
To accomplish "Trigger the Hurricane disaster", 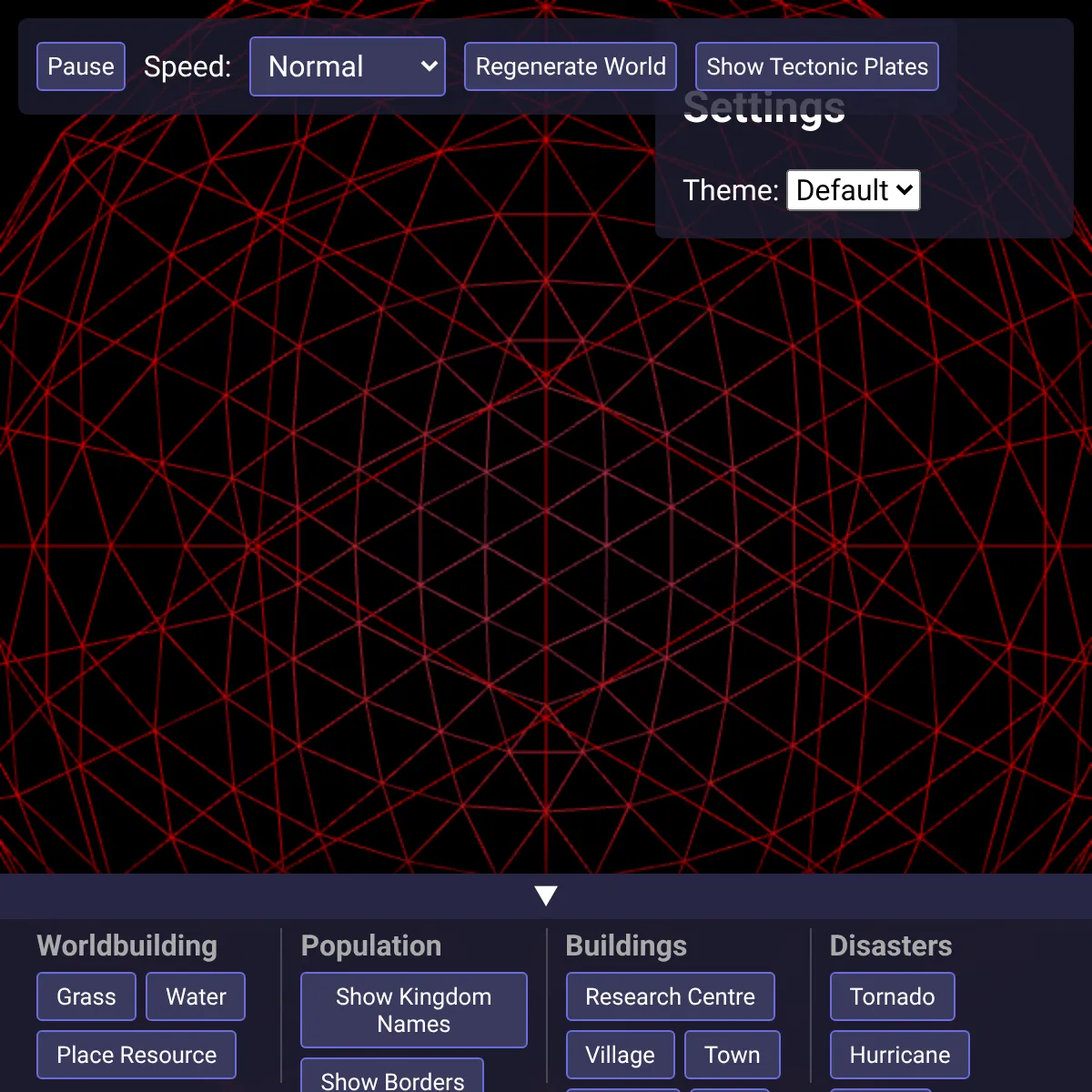I will (x=900, y=1055).
